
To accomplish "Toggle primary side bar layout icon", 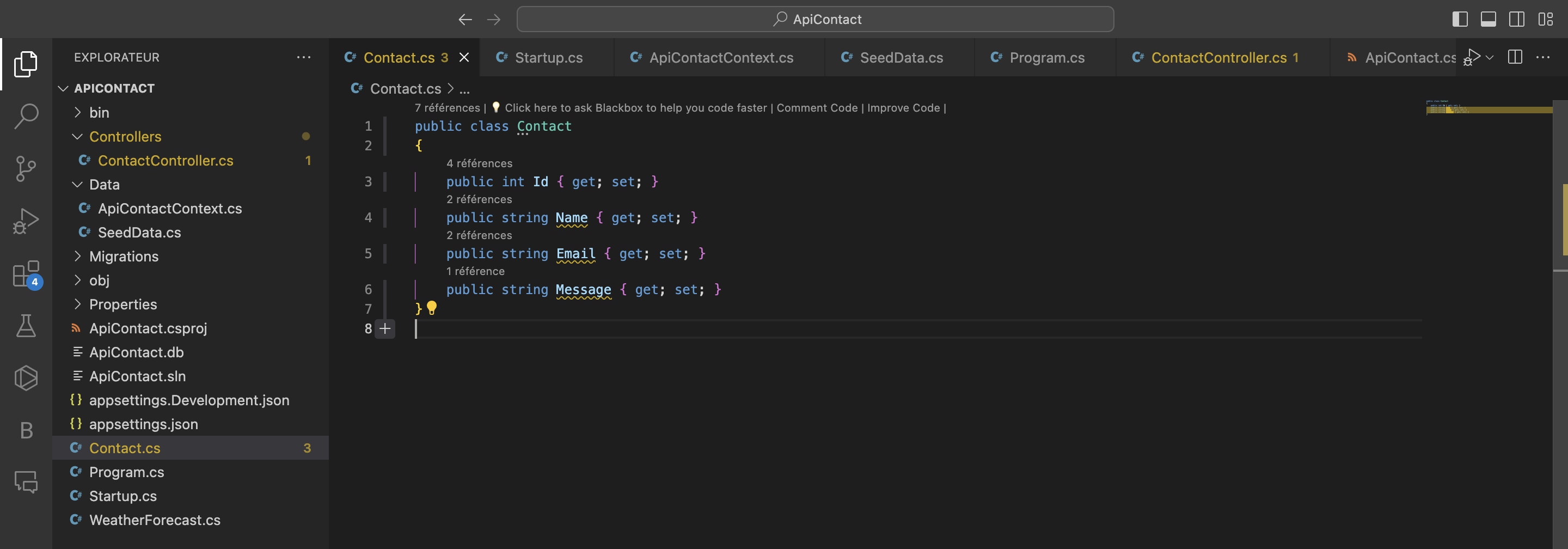I will [1460, 20].
